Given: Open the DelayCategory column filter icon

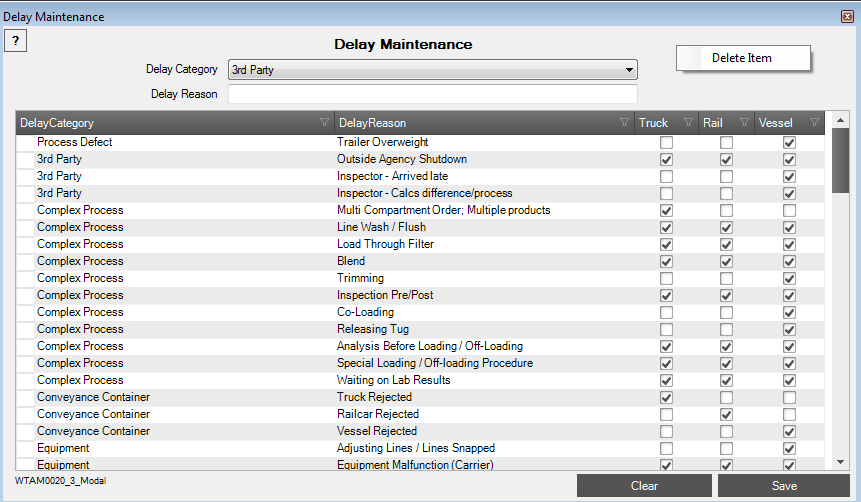Looking at the screenshot, I should pos(323,123).
